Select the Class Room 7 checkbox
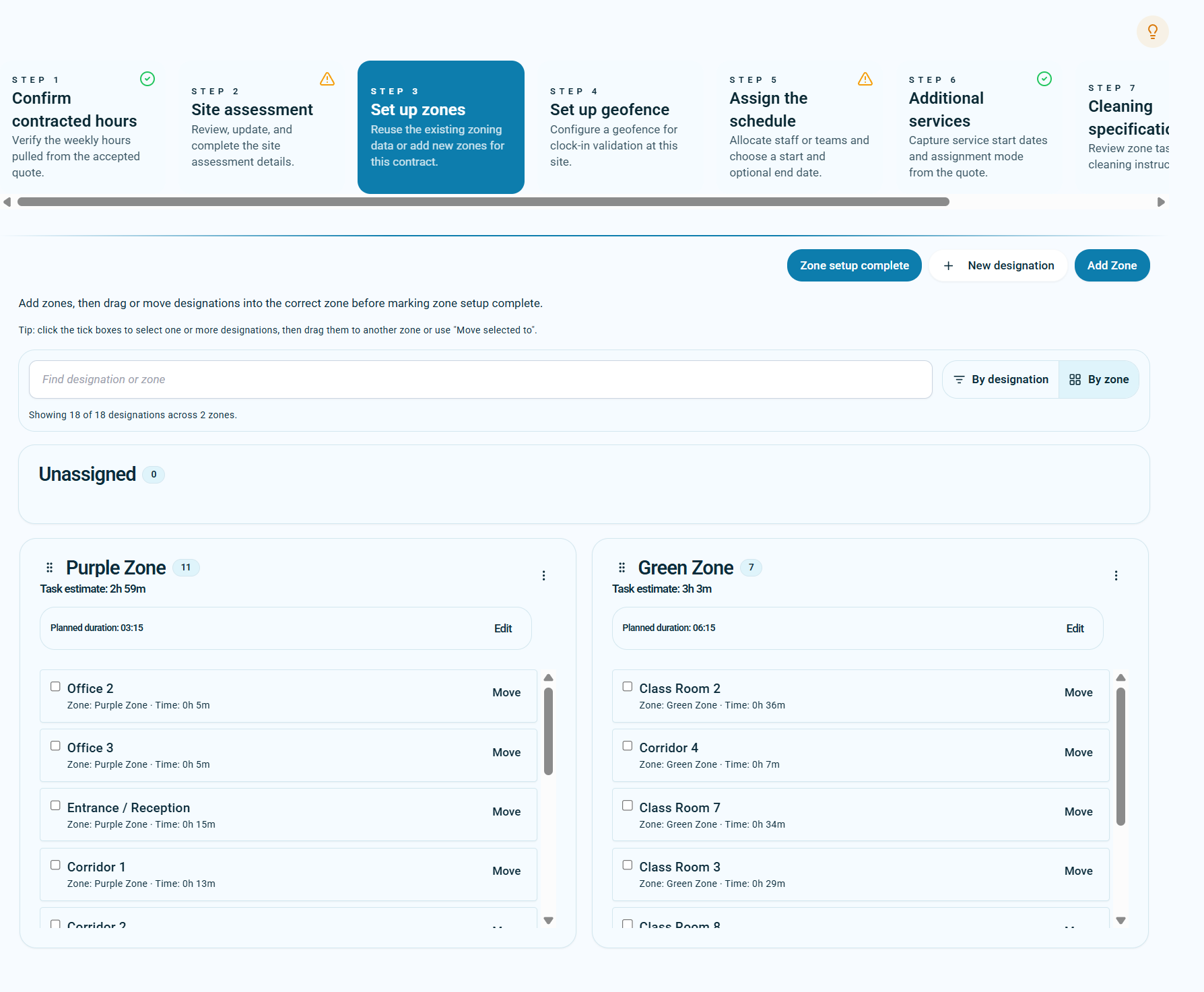The image size is (1204, 992). [628, 806]
